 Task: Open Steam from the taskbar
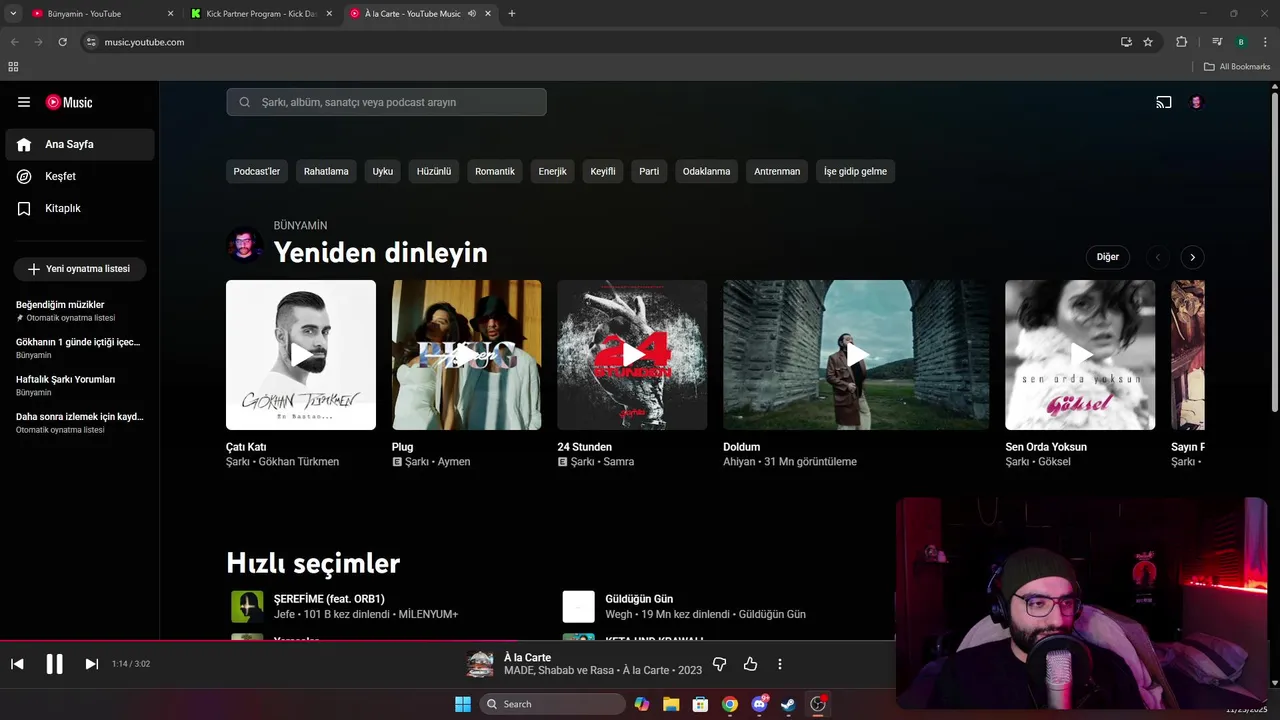788,704
